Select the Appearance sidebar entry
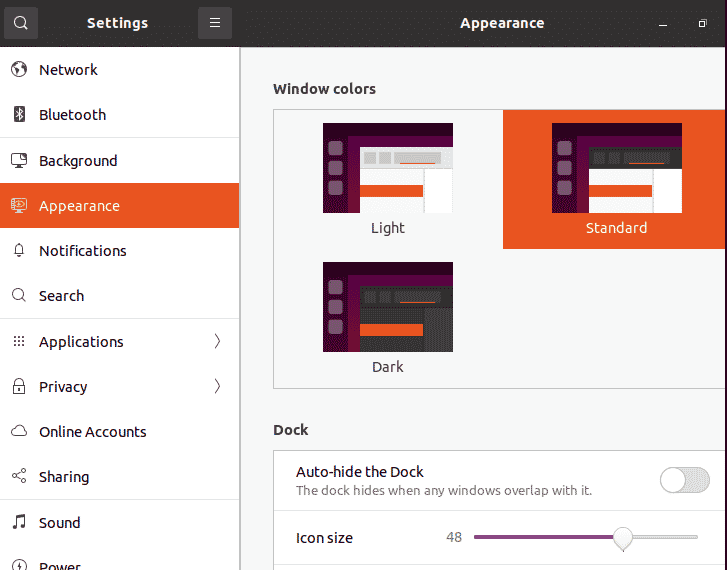The width and height of the screenshot is (727, 570). (120, 205)
